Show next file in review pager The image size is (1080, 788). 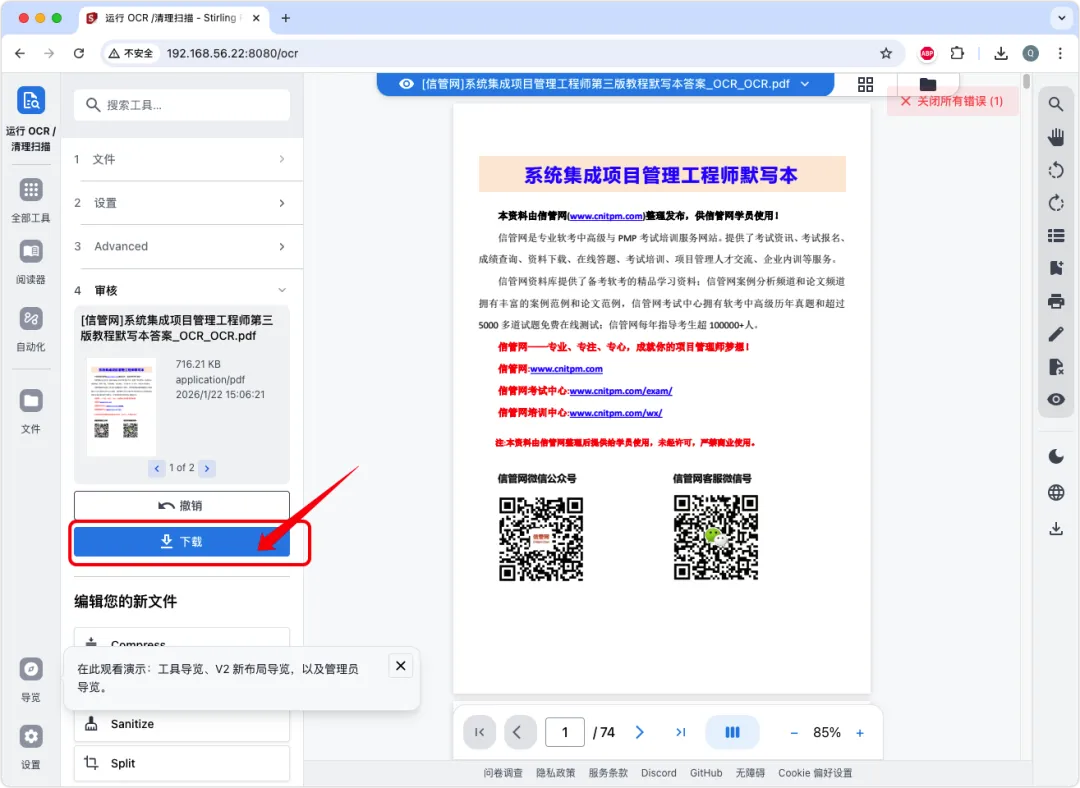click(207, 468)
